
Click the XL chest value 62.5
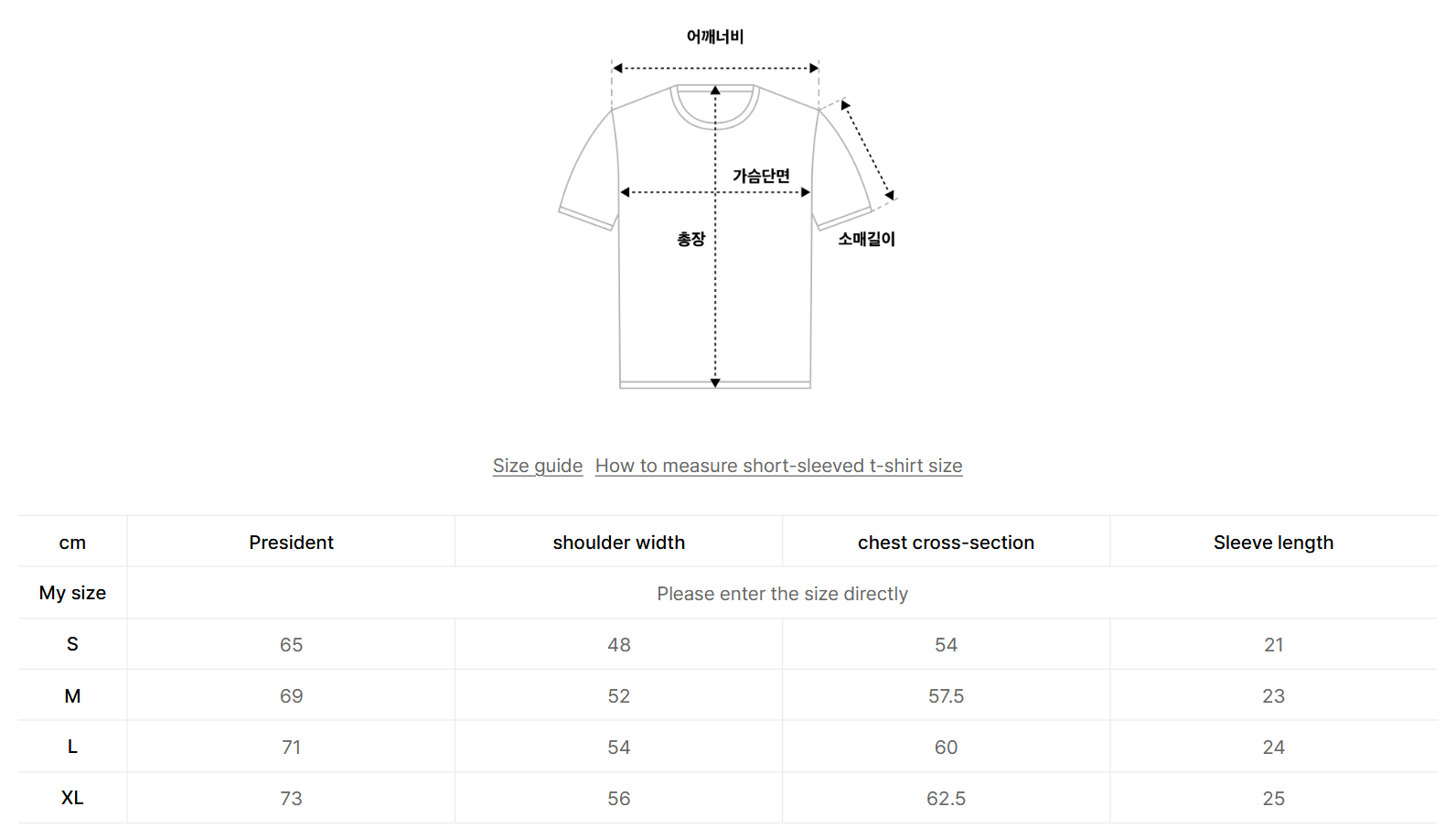click(946, 799)
